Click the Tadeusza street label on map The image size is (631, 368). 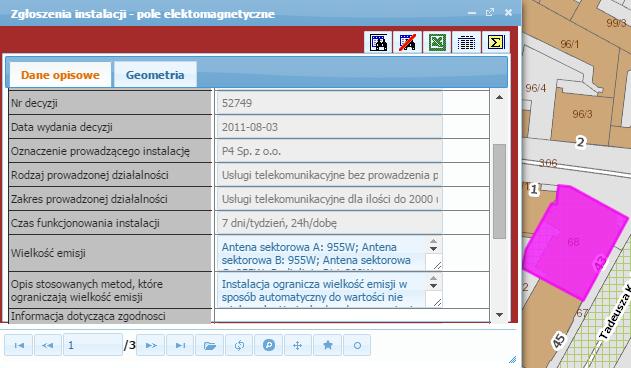[615, 312]
